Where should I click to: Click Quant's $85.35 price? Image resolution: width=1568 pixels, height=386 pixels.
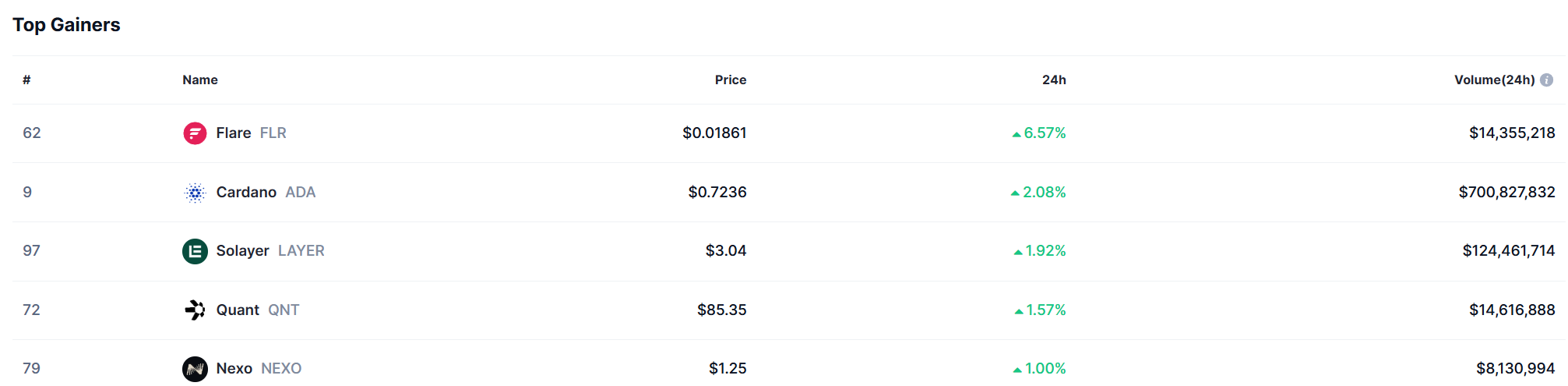pyautogui.click(x=721, y=310)
